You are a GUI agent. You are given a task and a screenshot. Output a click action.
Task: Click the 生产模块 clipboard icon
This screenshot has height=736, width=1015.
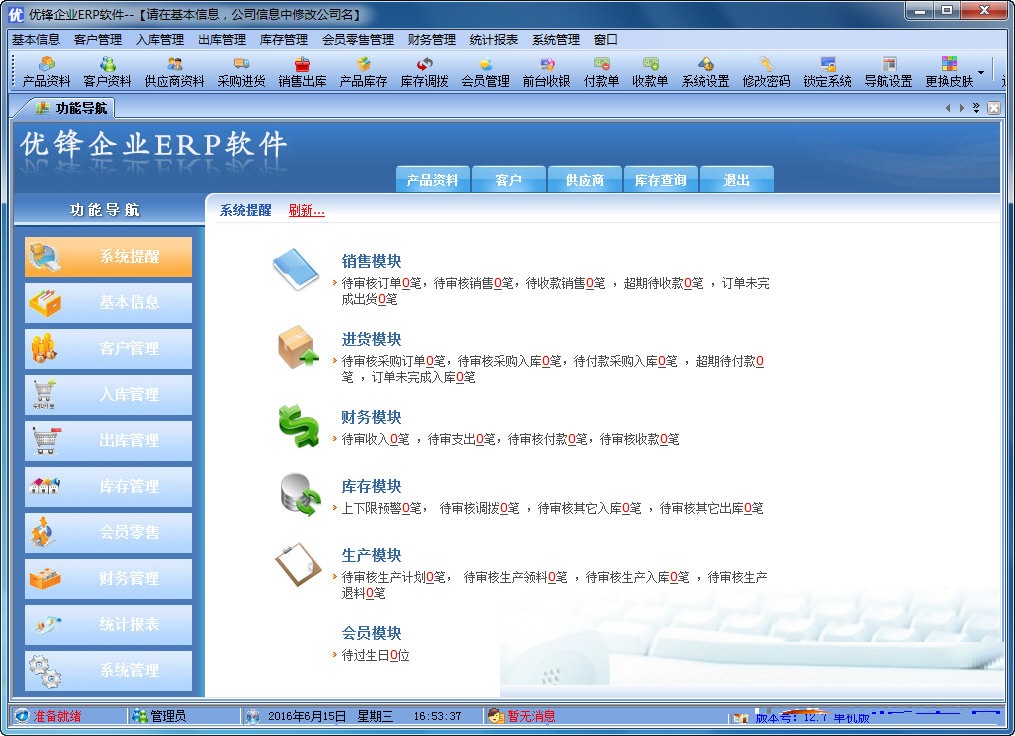coord(298,564)
